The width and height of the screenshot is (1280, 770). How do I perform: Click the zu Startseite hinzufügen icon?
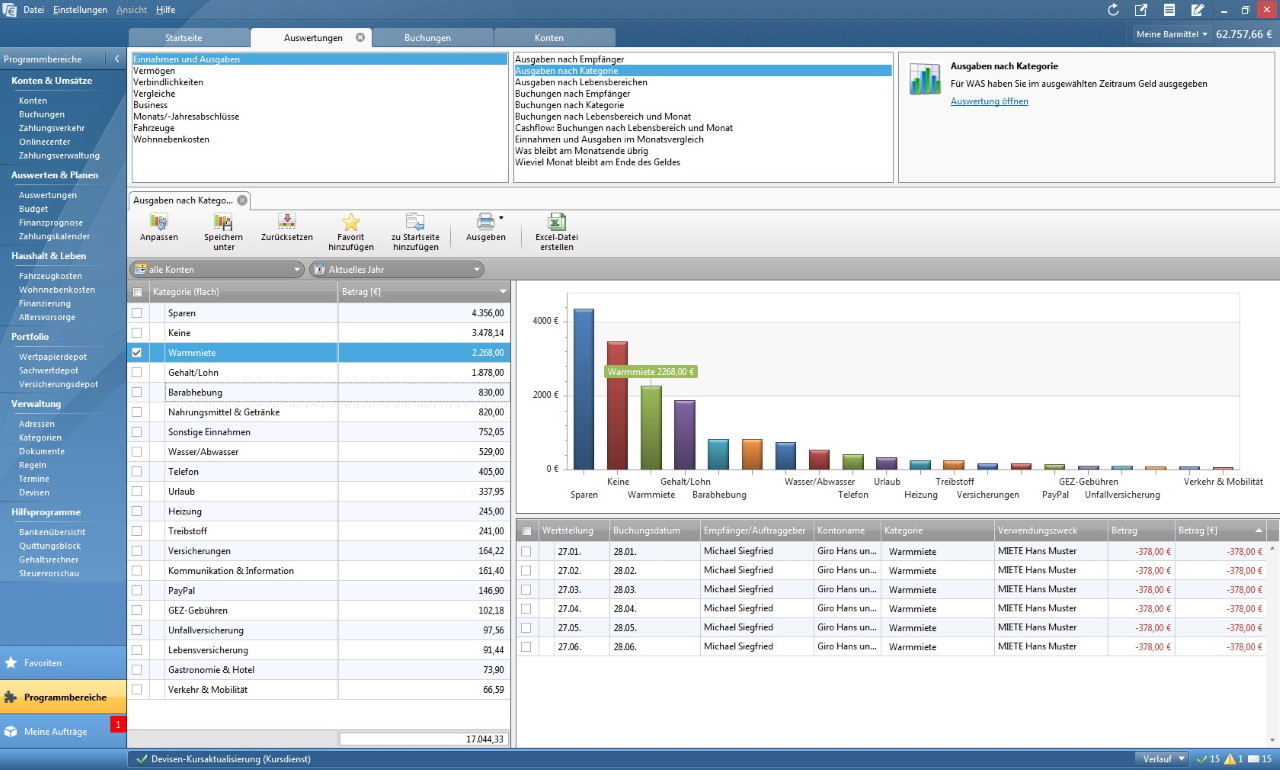pyautogui.click(x=415, y=223)
